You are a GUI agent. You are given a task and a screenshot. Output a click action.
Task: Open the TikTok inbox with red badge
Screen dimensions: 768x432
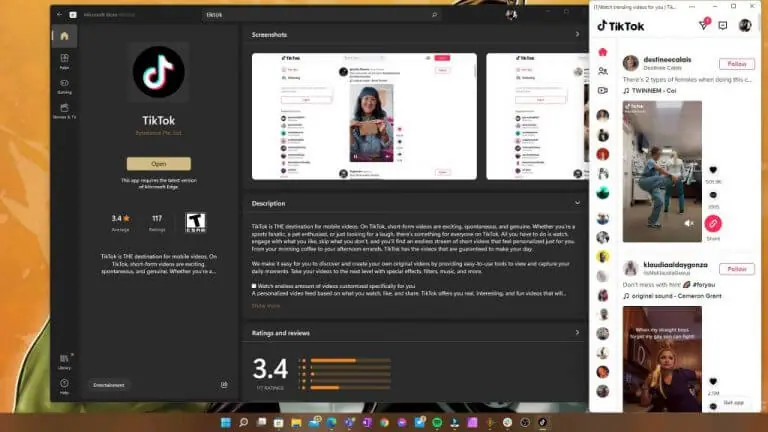coord(704,25)
